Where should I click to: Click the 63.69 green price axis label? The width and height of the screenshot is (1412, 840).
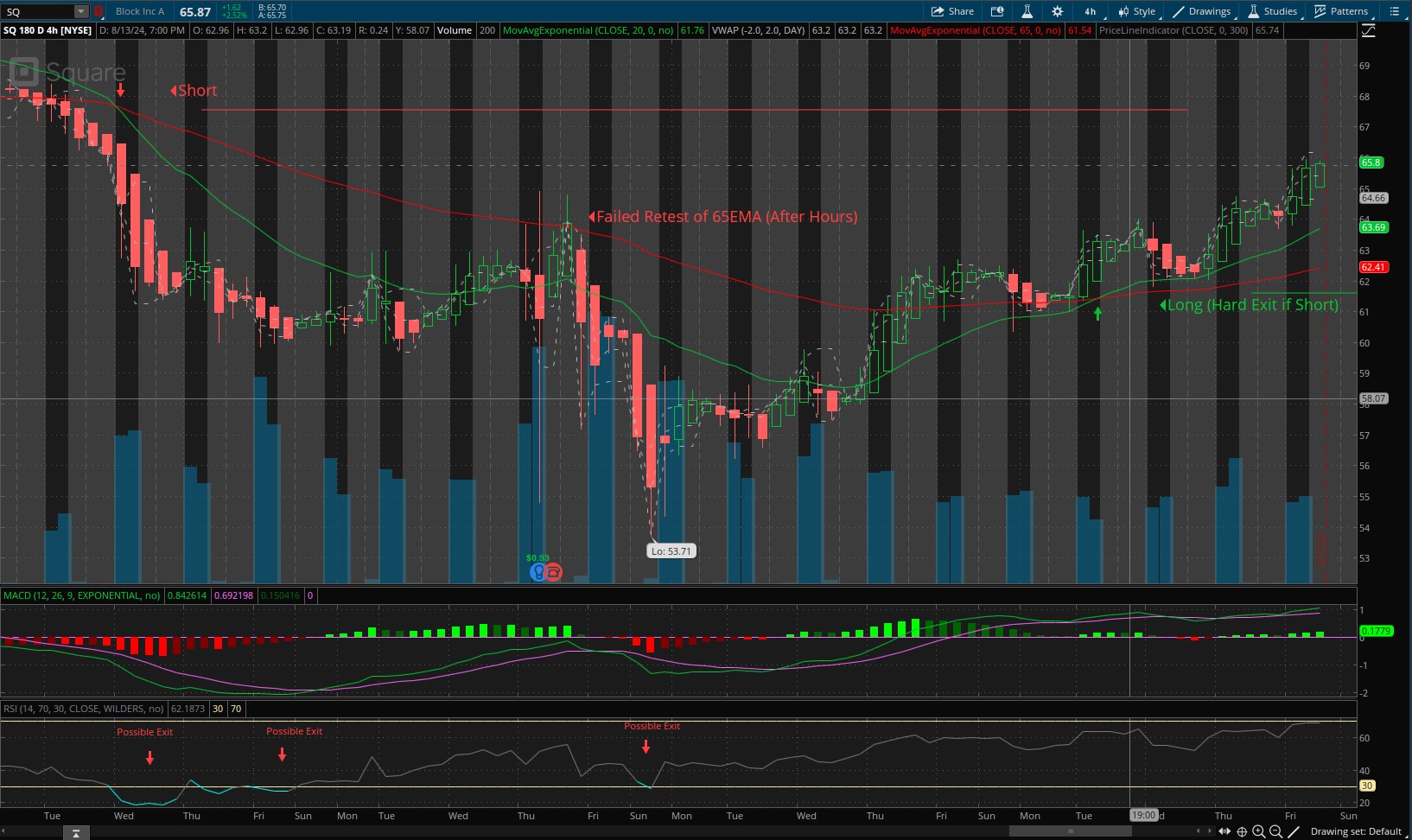[1374, 227]
